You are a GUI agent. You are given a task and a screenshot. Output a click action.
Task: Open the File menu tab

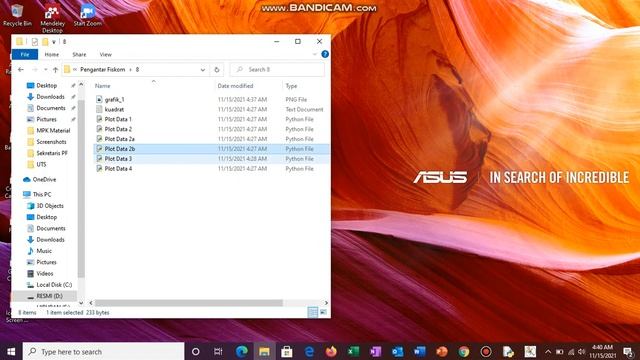[x=25, y=54]
